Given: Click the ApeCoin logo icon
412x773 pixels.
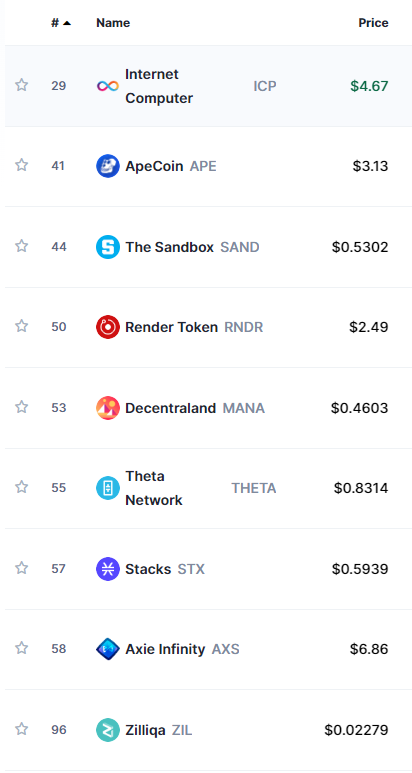Looking at the screenshot, I should click(107, 166).
